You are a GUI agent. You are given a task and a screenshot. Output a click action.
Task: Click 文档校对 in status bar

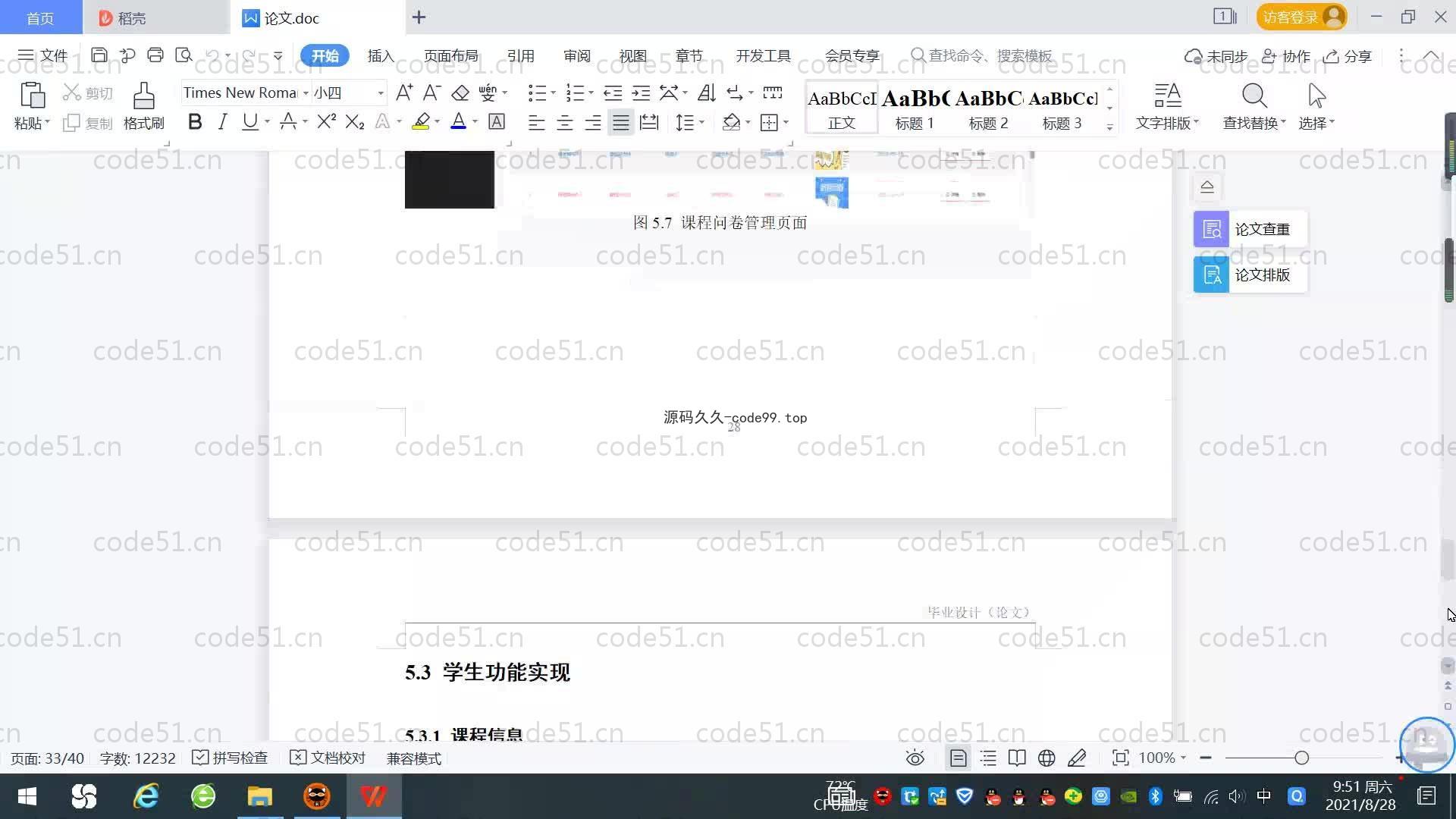328,758
